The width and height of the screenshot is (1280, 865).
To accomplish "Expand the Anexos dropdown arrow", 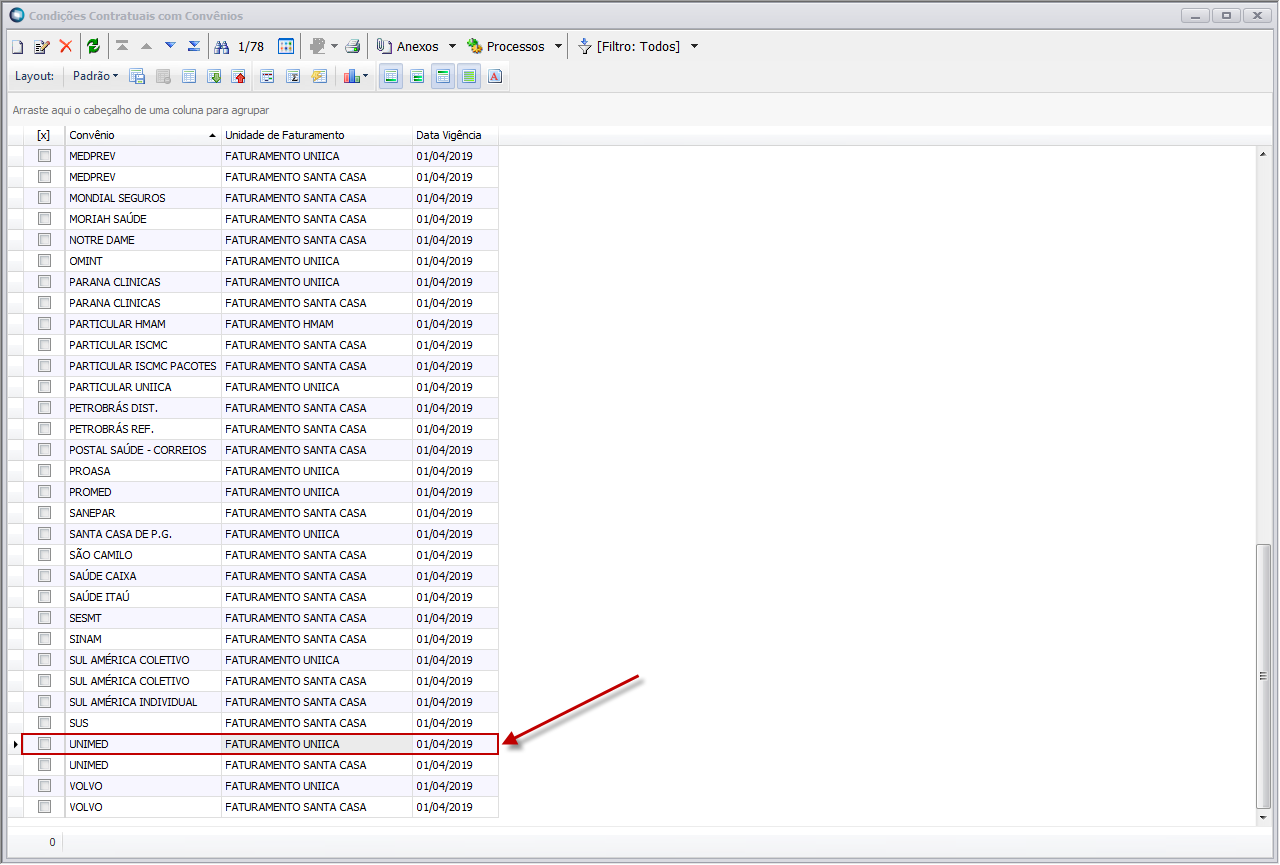I will pyautogui.click(x=452, y=46).
